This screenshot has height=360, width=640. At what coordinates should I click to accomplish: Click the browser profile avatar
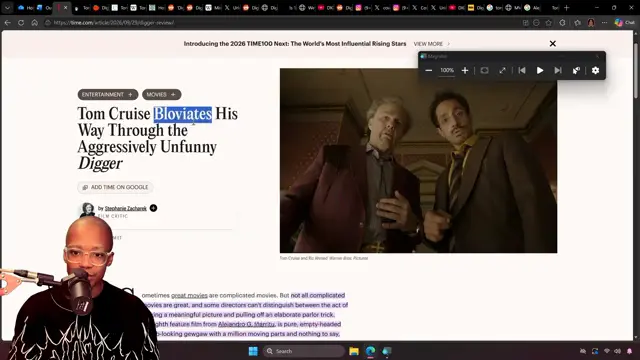click(x=591, y=23)
